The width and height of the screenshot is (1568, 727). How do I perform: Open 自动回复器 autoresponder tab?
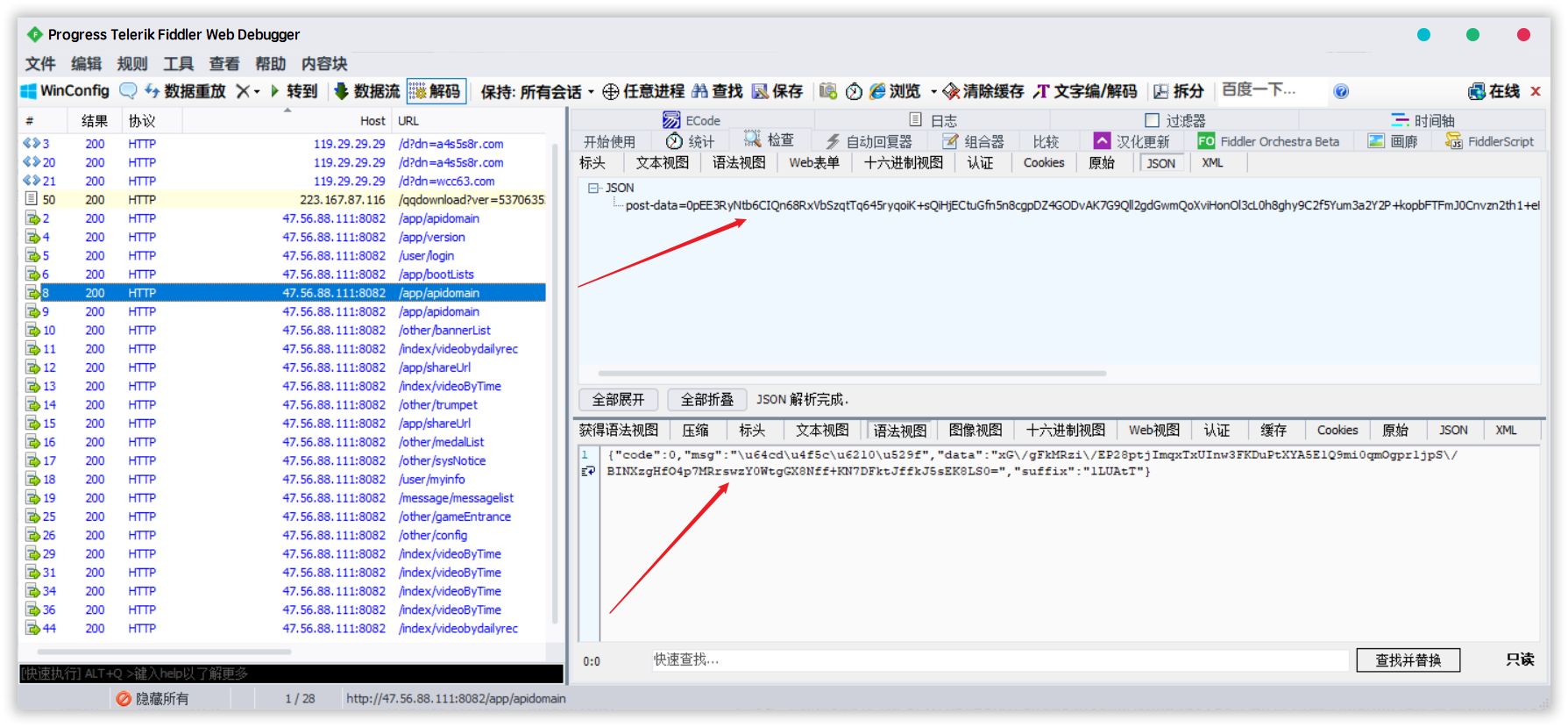click(x=869, y=141)
